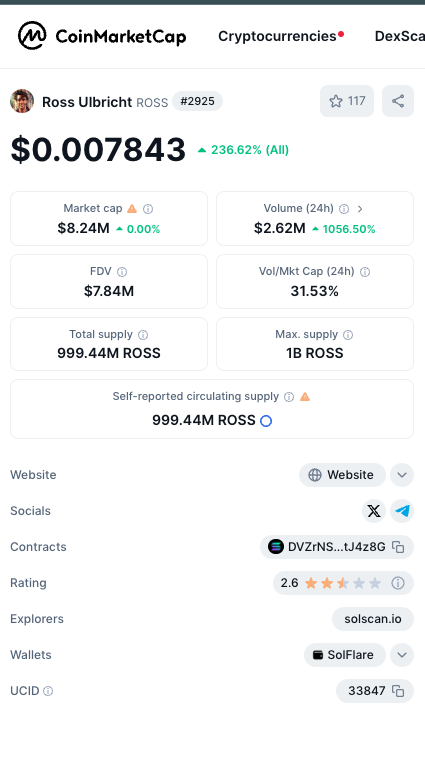The height and width of the screenshot is (761, 425).
Task: Click the Self-reported circulating supply info icon
Action: [289, 397]
